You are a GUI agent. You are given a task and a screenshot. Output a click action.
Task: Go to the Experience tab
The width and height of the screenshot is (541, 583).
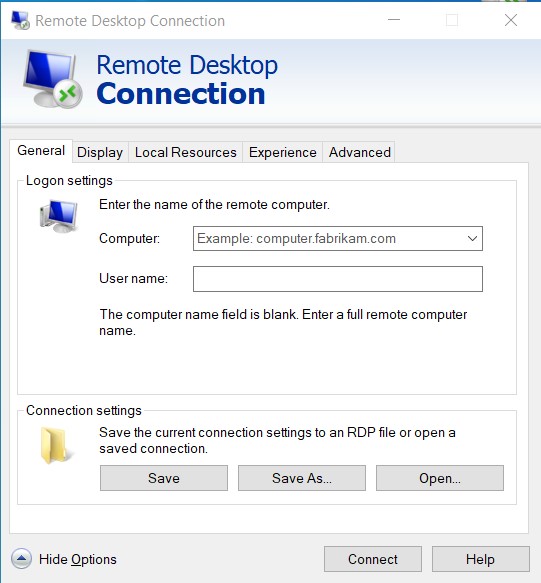tap(283, 152)
